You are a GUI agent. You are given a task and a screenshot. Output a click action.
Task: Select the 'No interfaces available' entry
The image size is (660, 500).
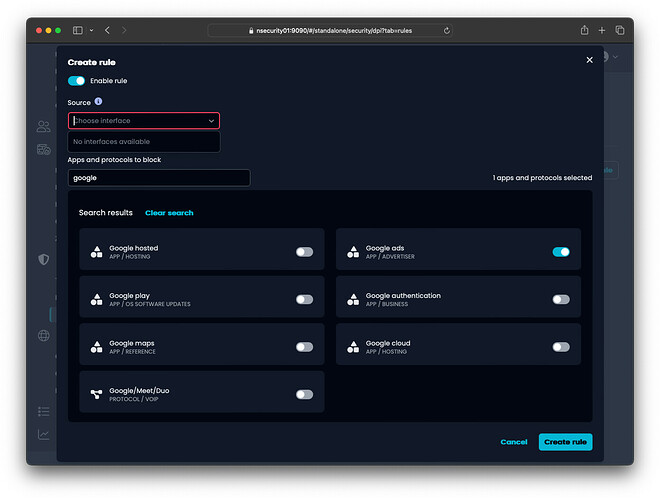144,142
